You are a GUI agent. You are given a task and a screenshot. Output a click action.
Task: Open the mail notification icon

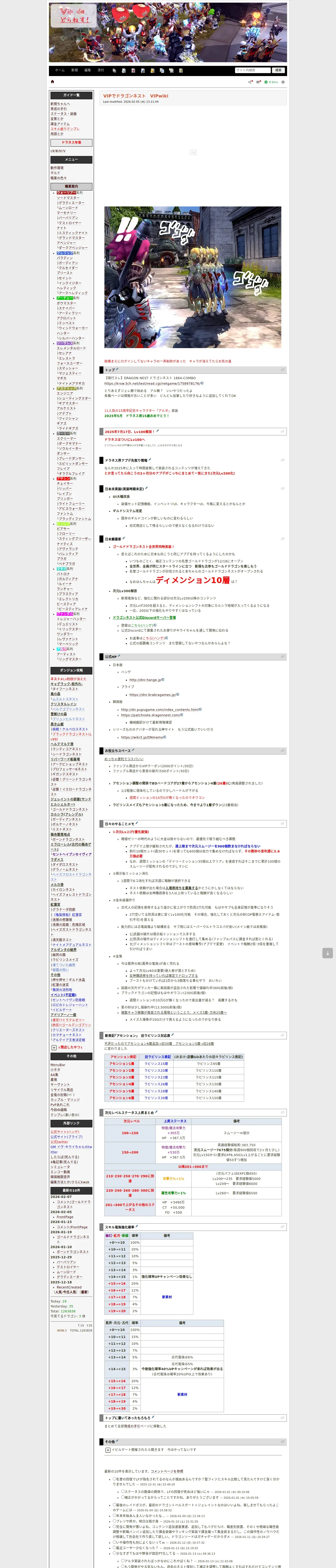point(258,82)
